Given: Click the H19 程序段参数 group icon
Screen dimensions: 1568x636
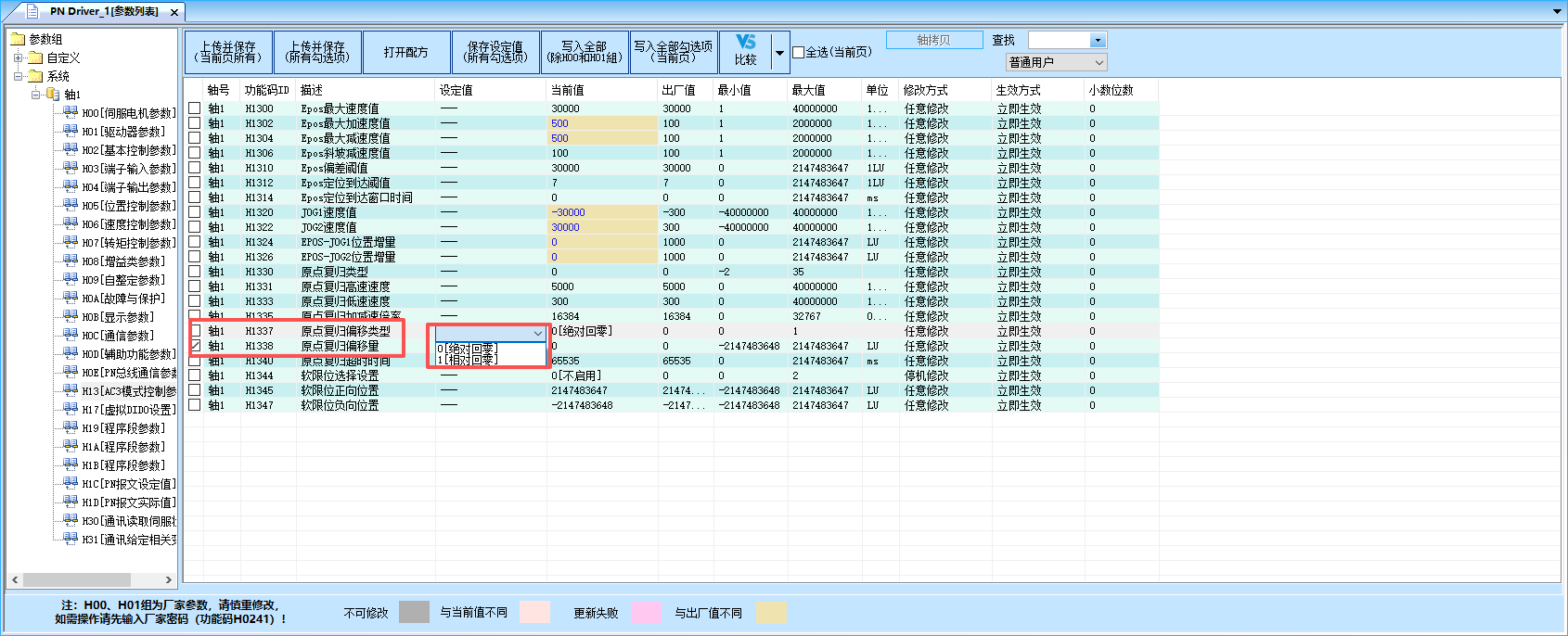Looking at the screenshot, I should point(71,426).
